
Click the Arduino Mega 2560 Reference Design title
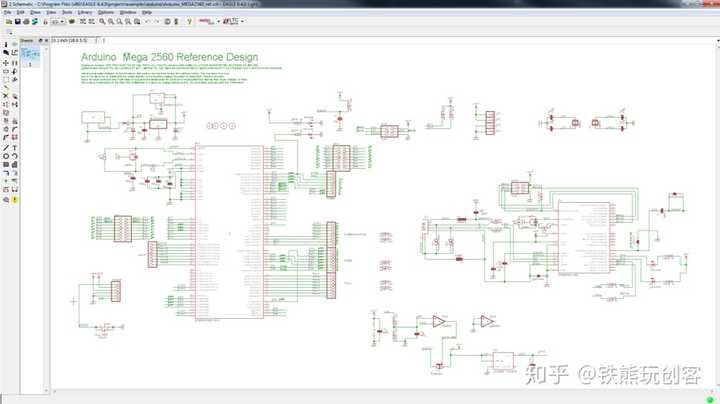tap(169, 57)
